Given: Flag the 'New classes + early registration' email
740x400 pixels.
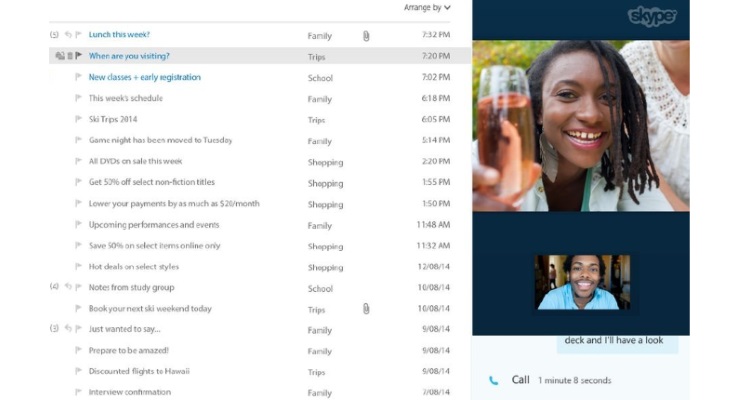Looking at the screenshot, I should tap(79, 78).
